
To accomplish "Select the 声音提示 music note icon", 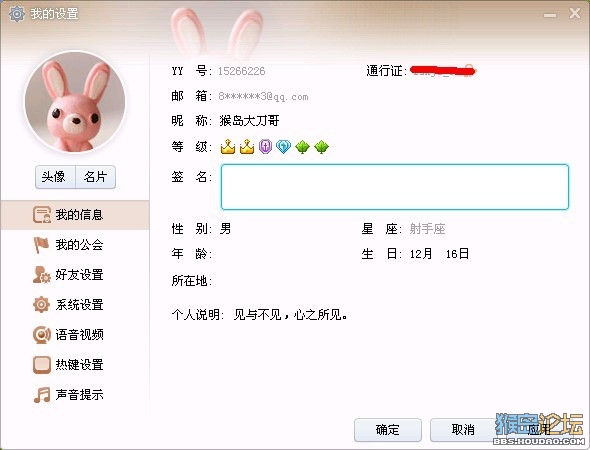I will (41, 395).
